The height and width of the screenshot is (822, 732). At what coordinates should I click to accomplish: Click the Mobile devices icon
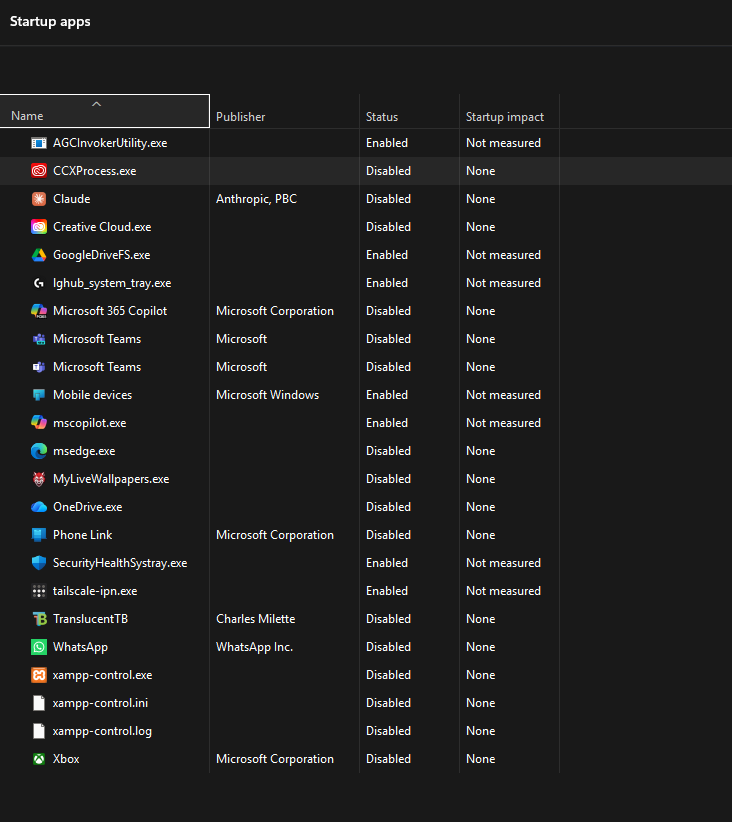39,395
